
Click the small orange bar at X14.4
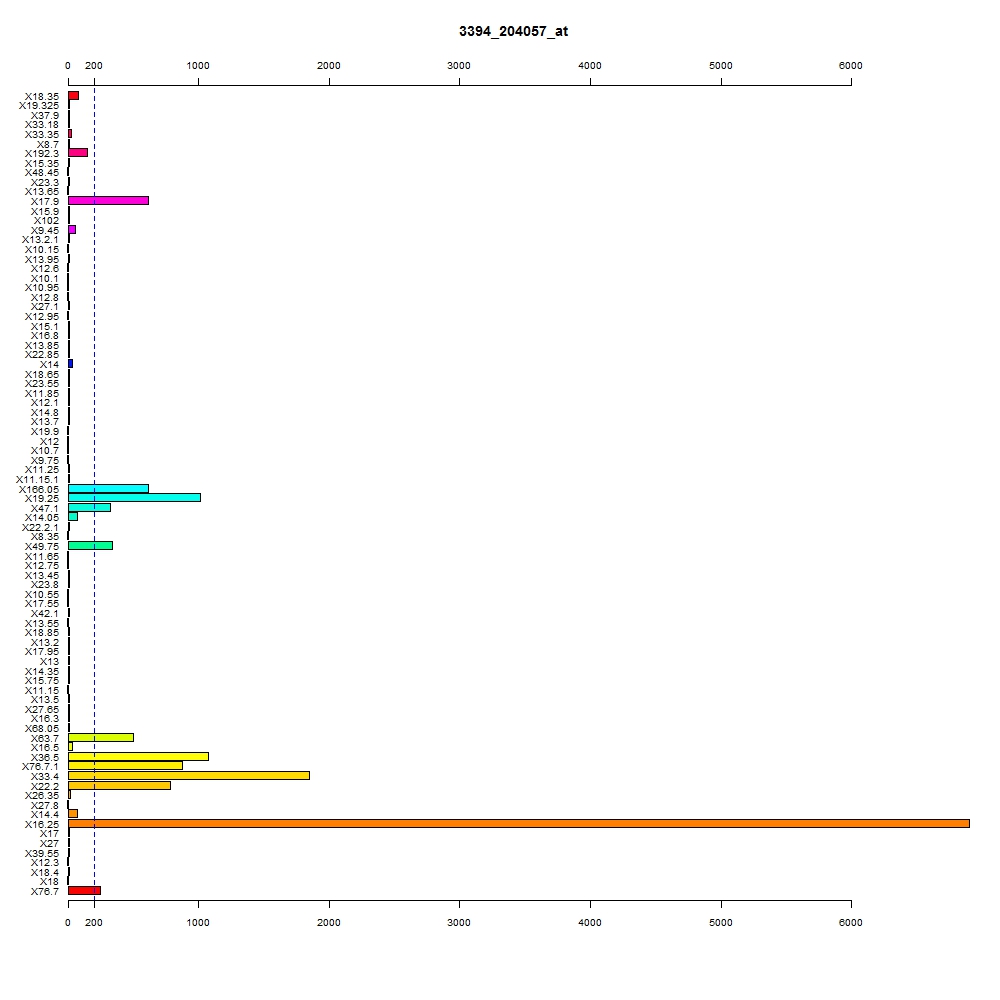coord(73,814)
